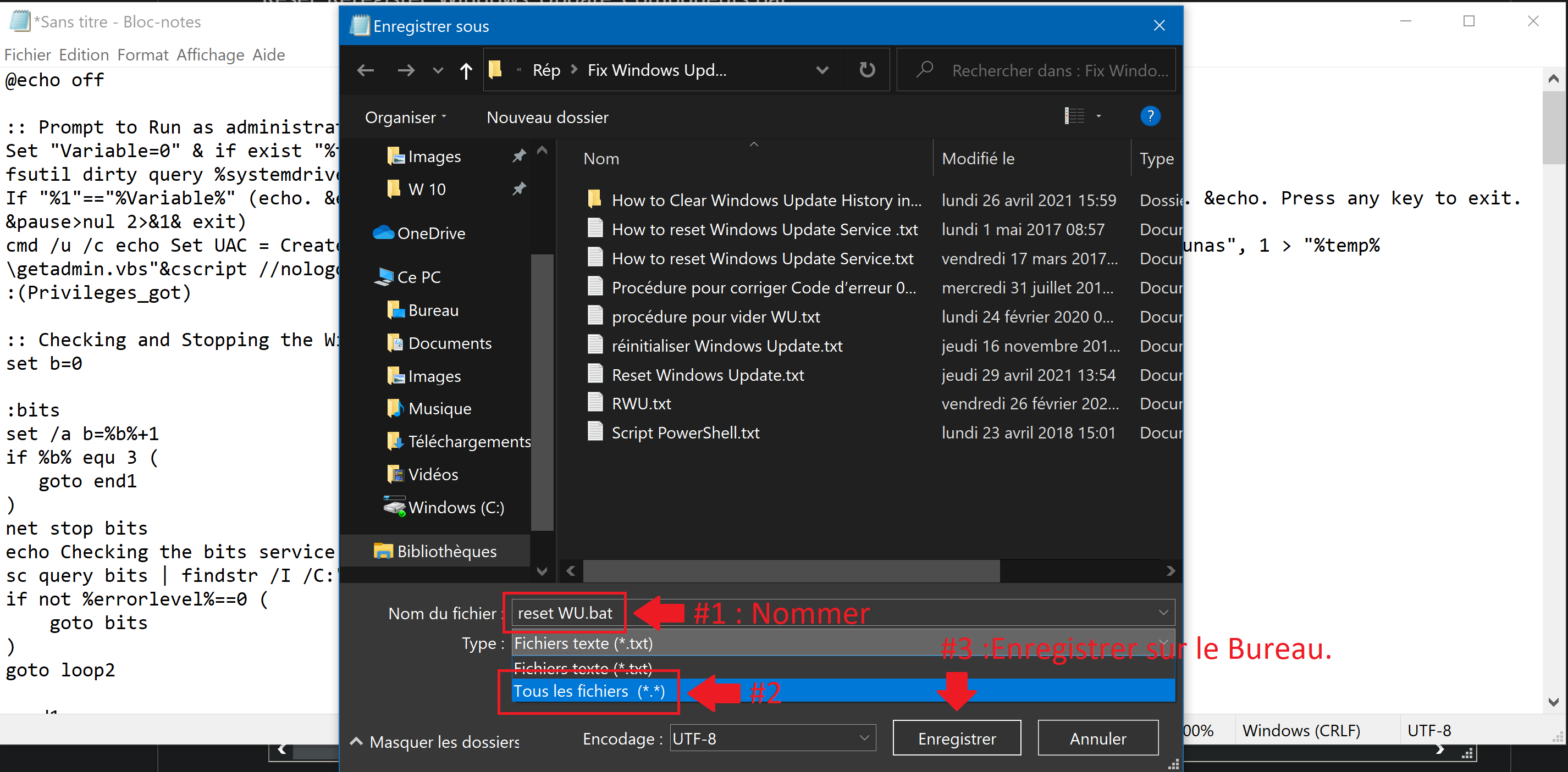Viewport: 1568px width, 772px height.
Task: Select Ce PC in the sidebar
Action: [x=407, y=277]
